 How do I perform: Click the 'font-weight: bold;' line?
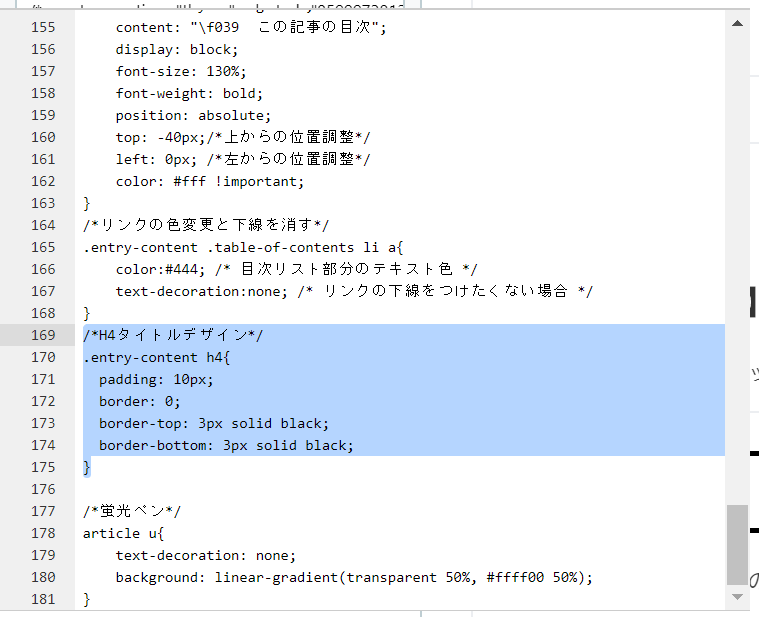click(x=189, y=93)
